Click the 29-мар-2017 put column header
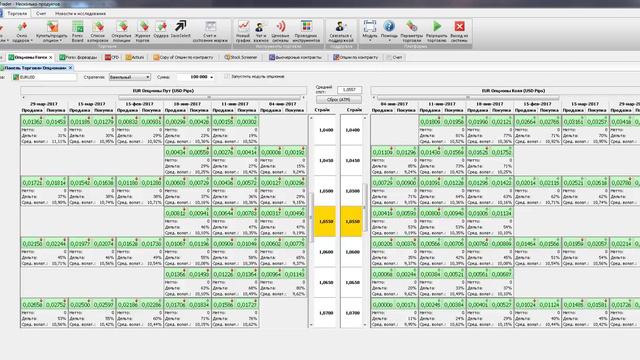This screenshot has height=360, width=640. (44, 104)
